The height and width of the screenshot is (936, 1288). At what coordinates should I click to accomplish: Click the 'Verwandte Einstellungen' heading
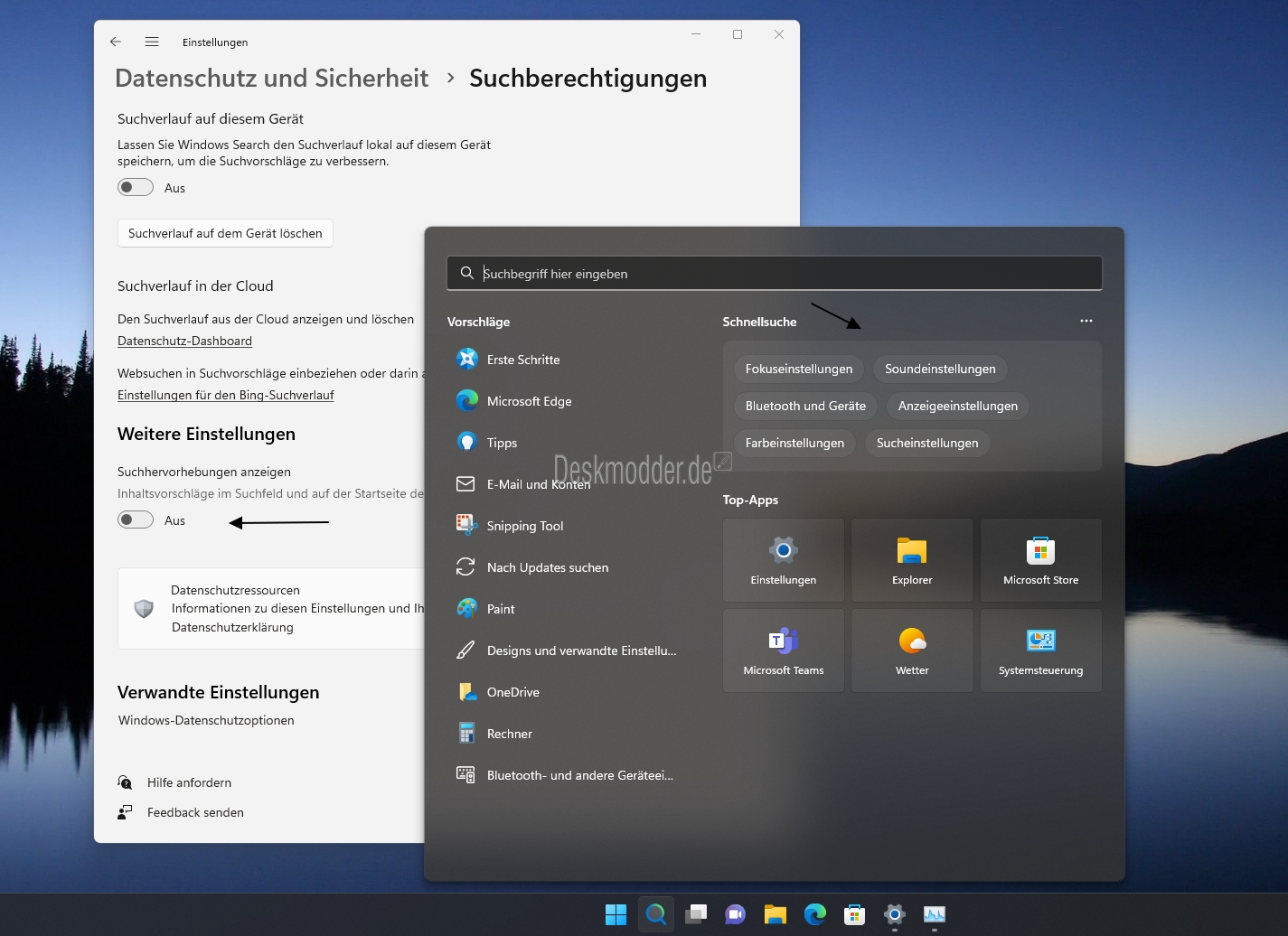[x=218, y=692]
